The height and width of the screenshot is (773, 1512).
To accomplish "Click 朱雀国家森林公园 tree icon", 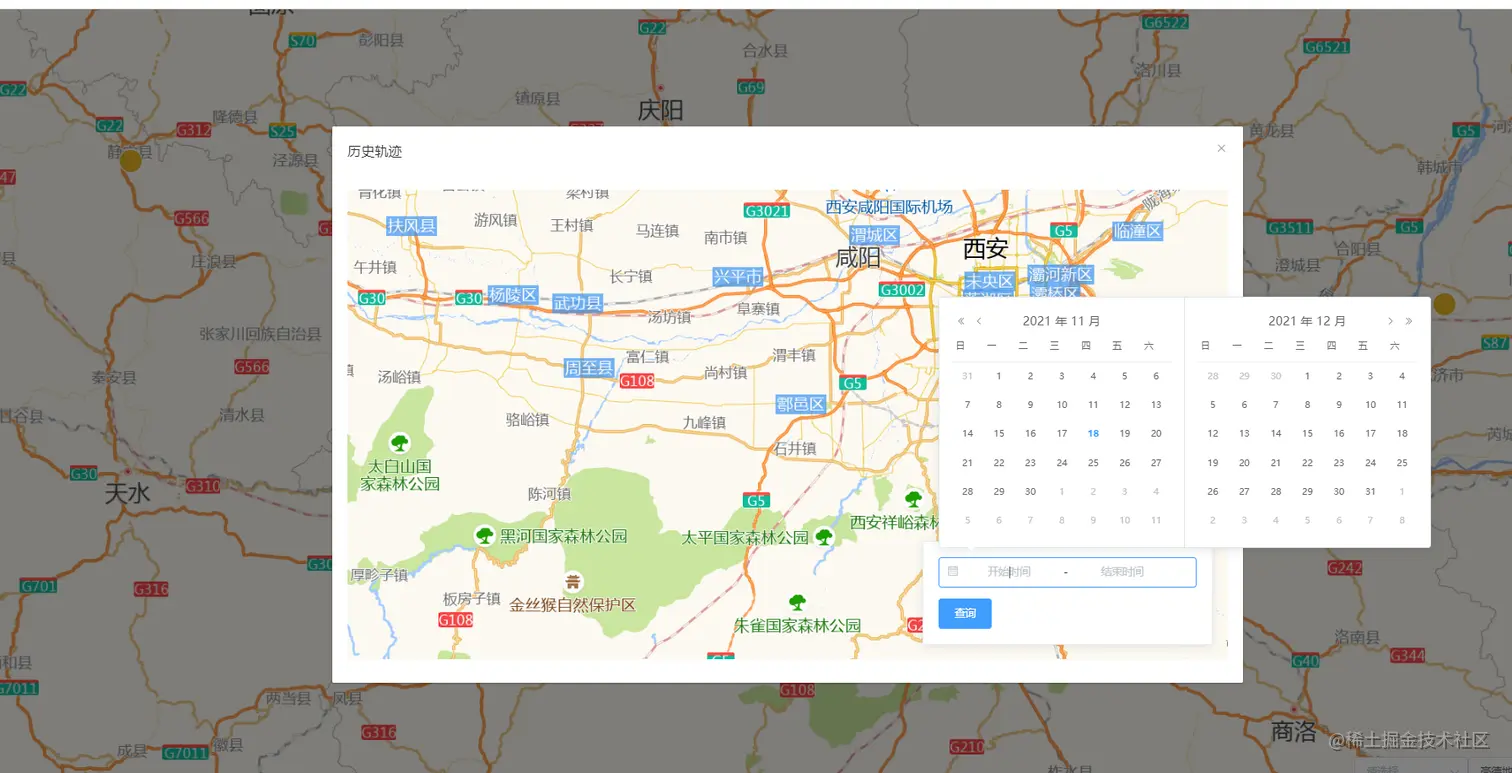I will [797, 602].
